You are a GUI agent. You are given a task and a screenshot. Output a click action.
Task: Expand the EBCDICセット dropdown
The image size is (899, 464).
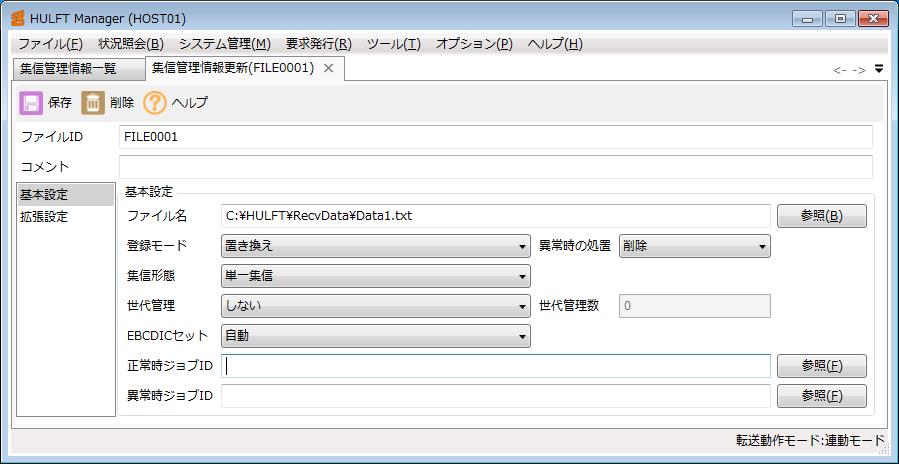(376, 336)
